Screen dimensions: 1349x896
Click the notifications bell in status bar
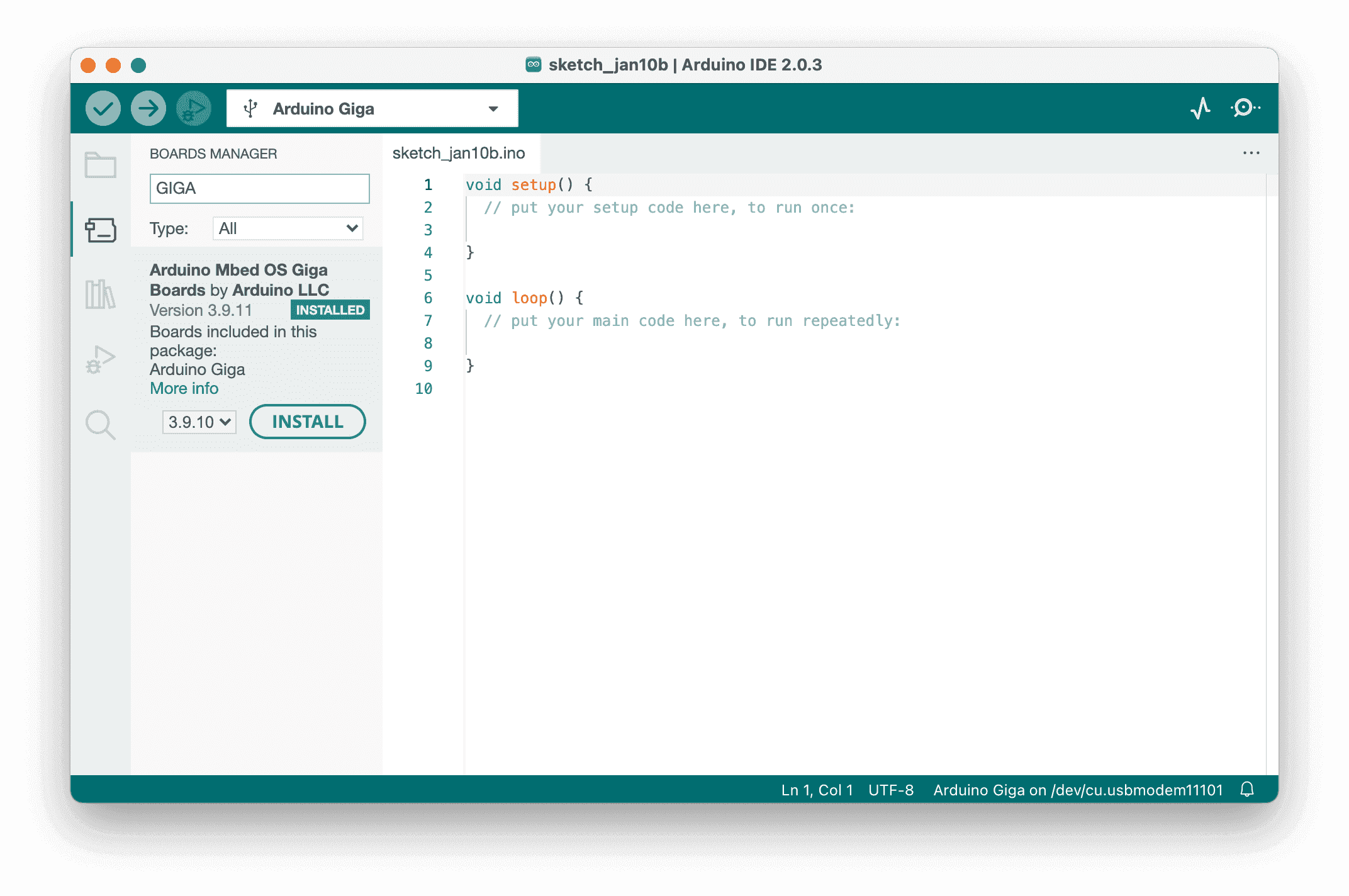click(1247, 790)
